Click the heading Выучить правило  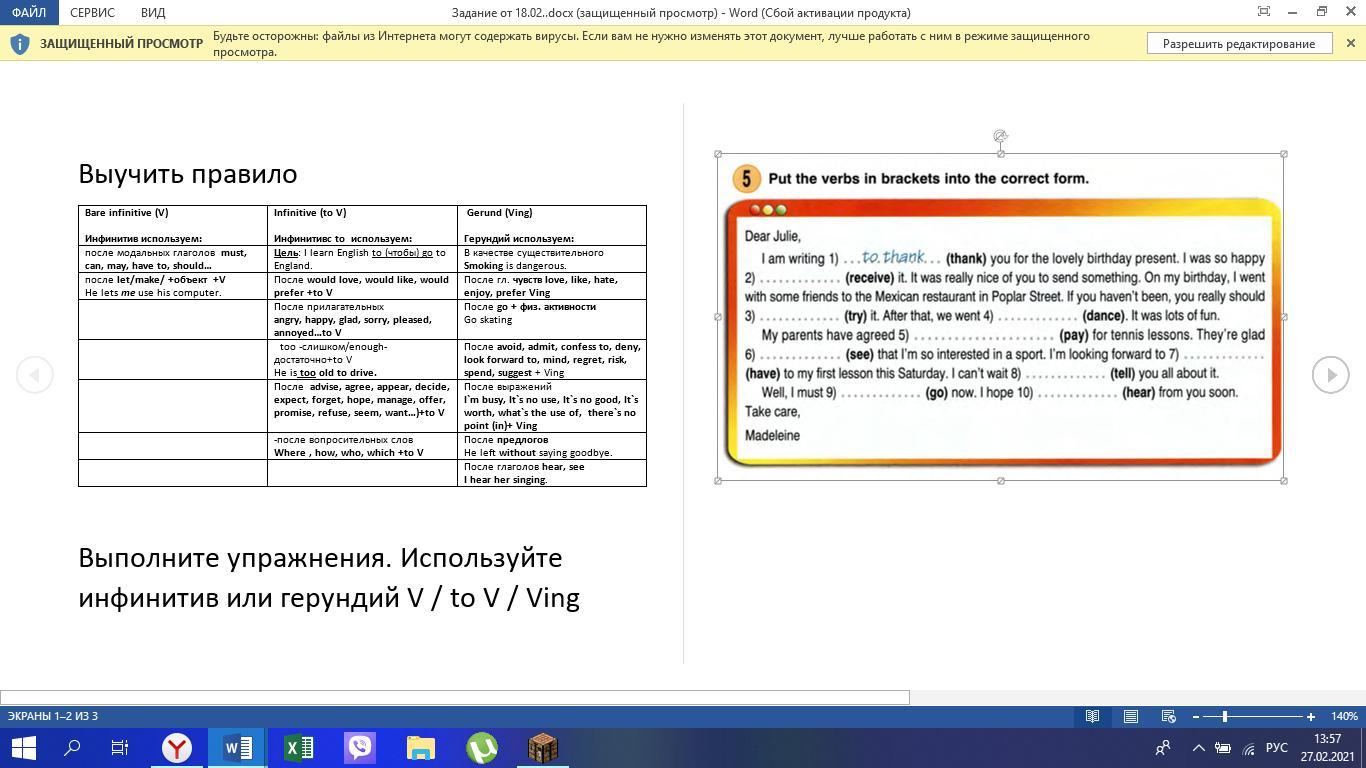(188, 174)
